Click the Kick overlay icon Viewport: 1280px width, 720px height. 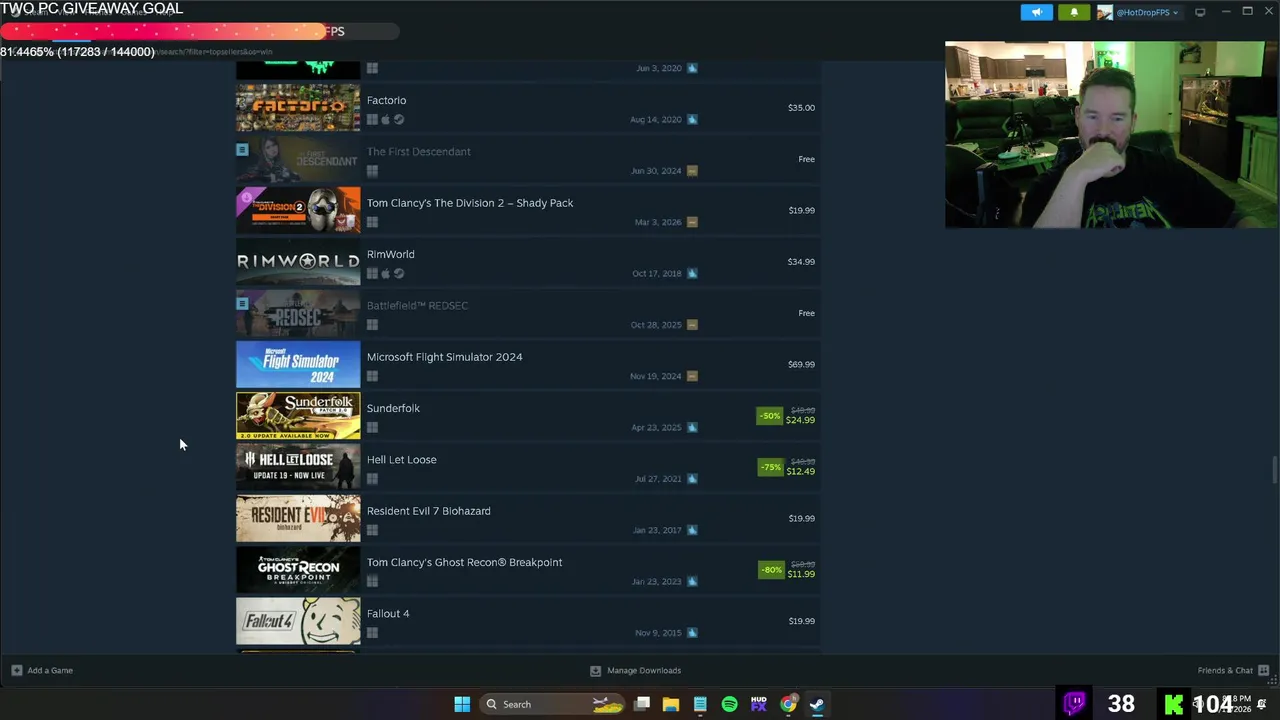[1174, 704]
